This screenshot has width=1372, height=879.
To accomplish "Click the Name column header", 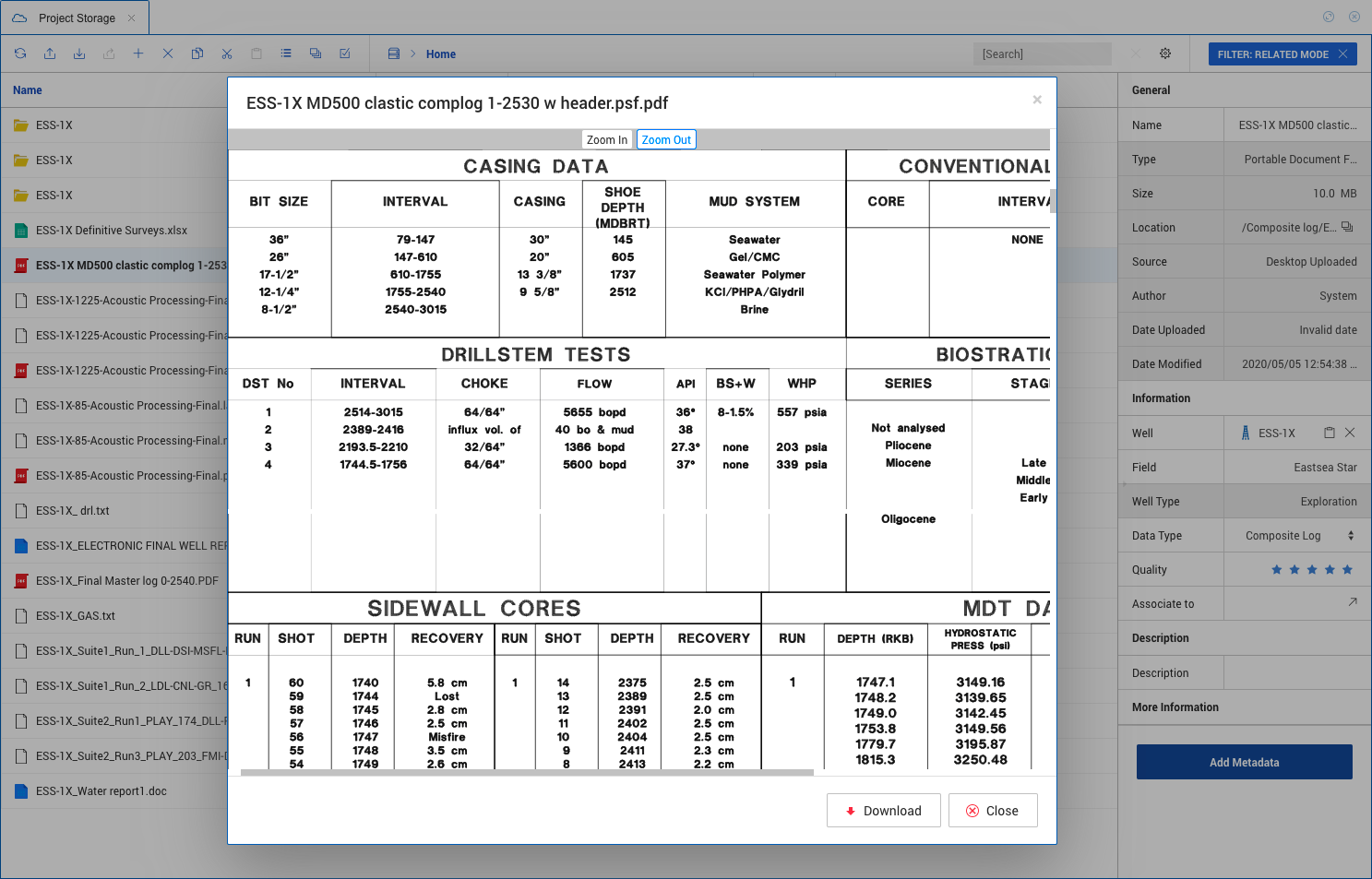I will pyautogui.click(x=28, y=90).
